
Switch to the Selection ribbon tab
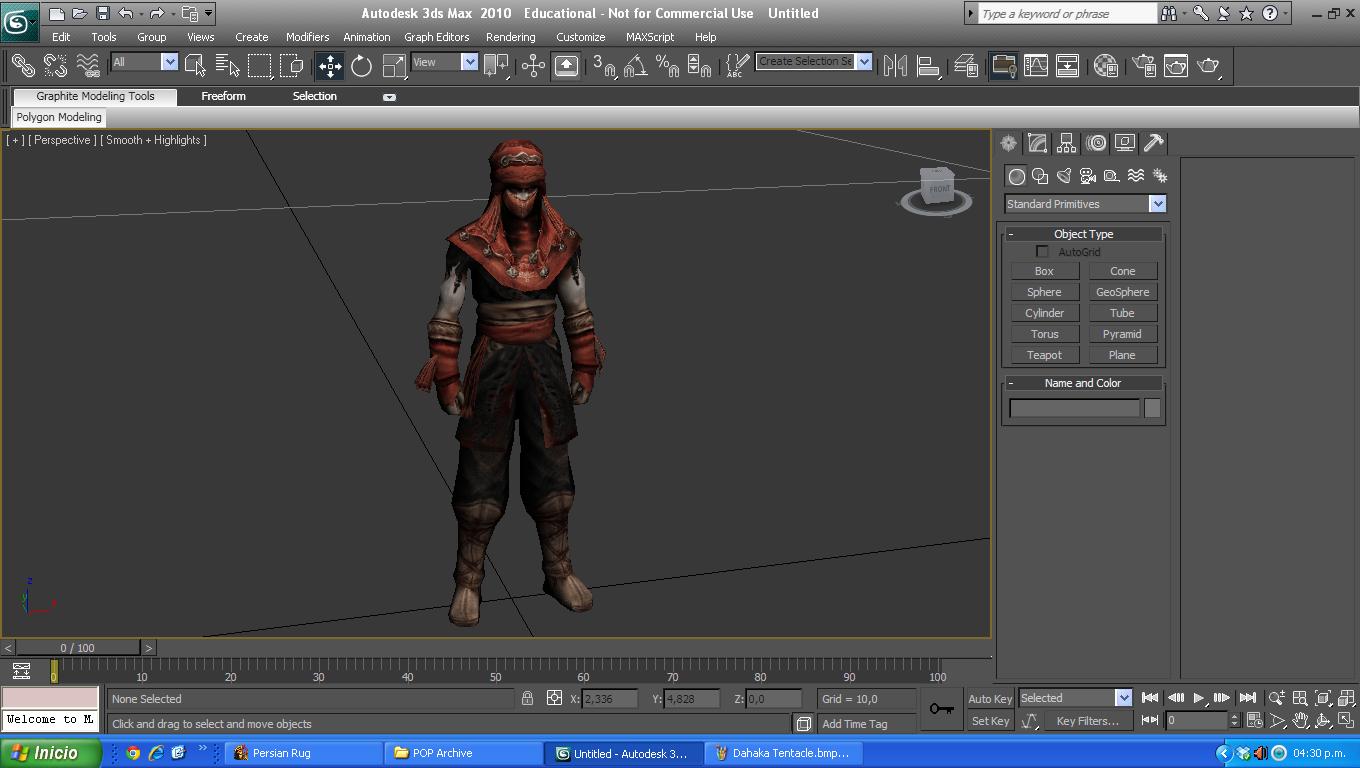pyautogui.click(x=314, y=96)
